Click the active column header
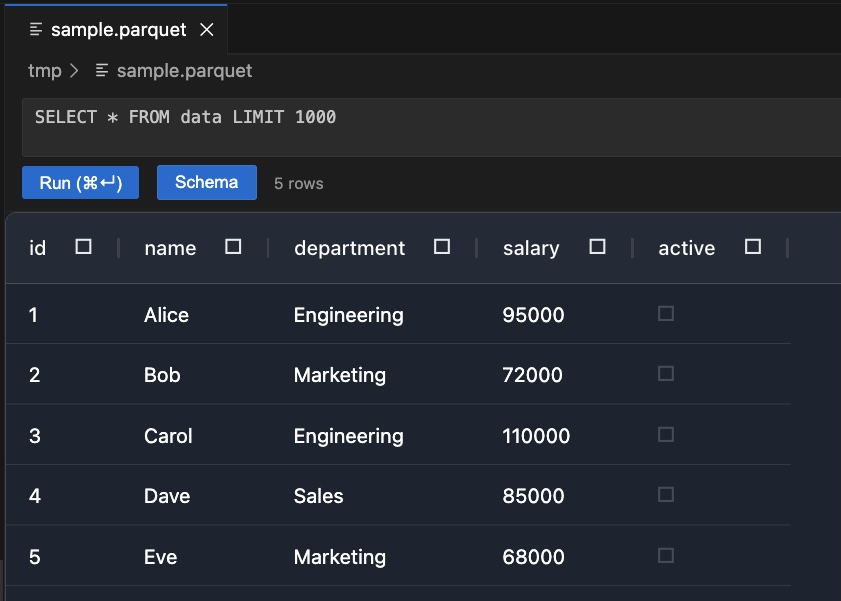The width and height of the screenshot is (841, 601). coord(687,248)
